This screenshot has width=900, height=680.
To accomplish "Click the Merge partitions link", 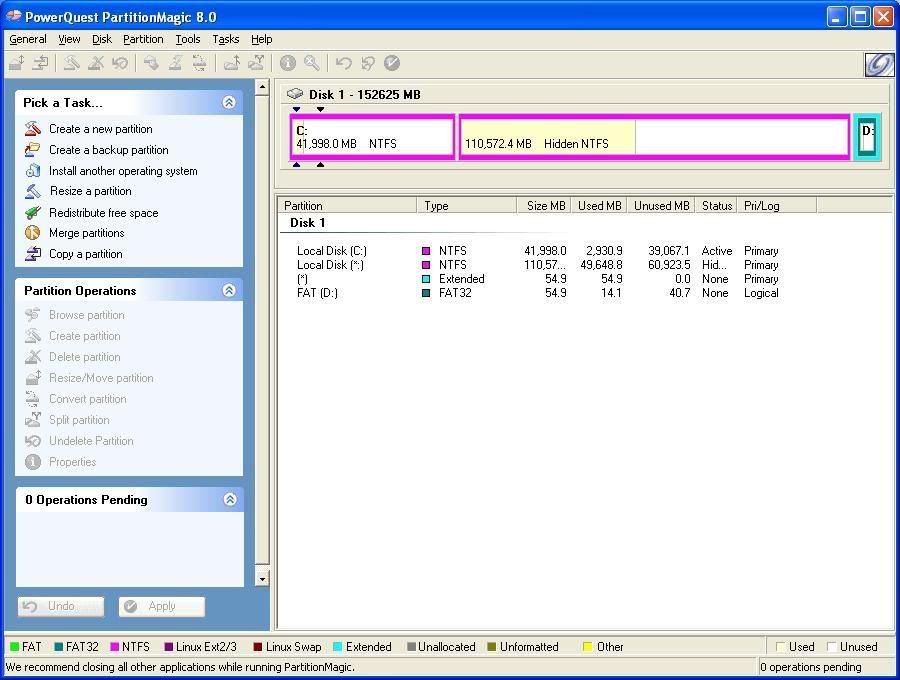I will coord(87,232).
